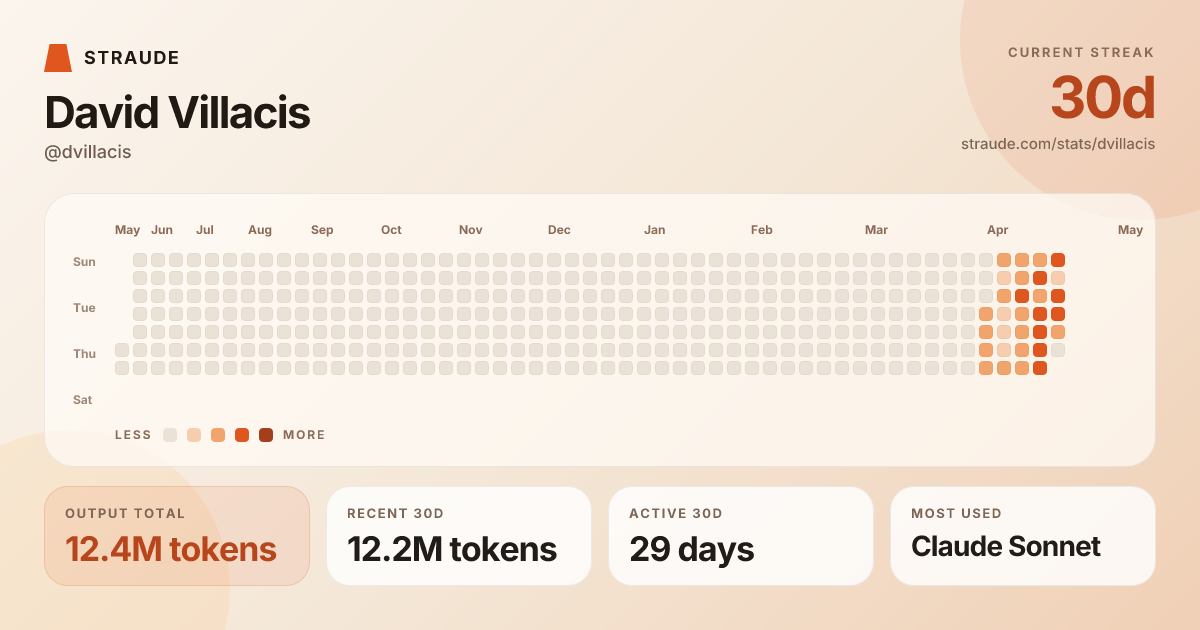Click the lightest gray legend swatch
Viewport: 1200px width, 630px height.
point(170,435)
